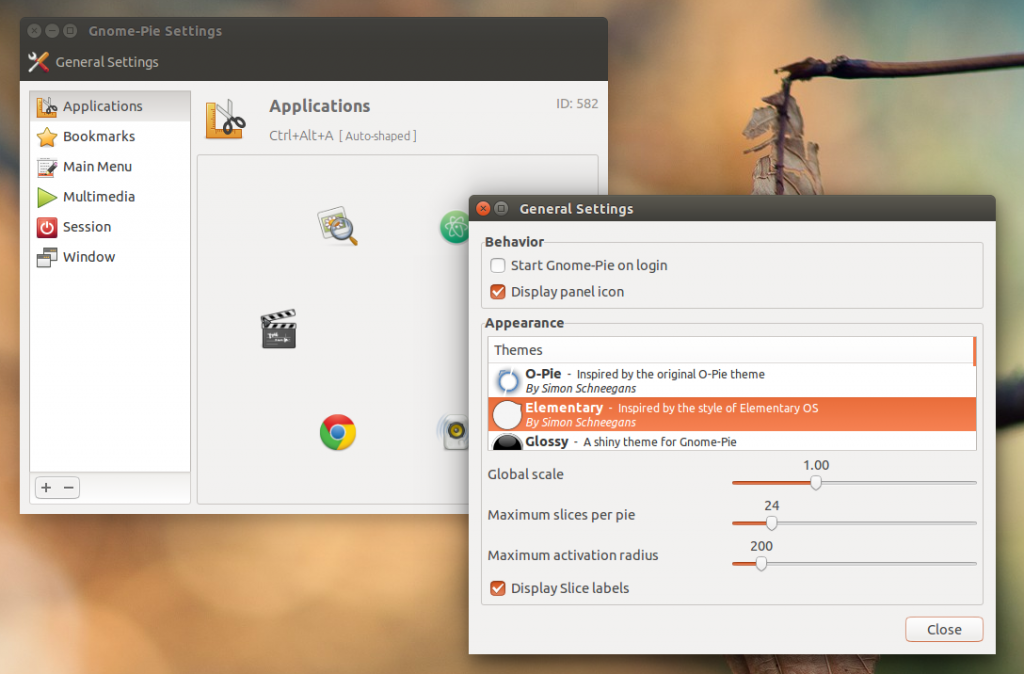Toggle Display Slice labels checkbox
Viewport: 1024px width, 674px height.
click(x=498, y=588)
